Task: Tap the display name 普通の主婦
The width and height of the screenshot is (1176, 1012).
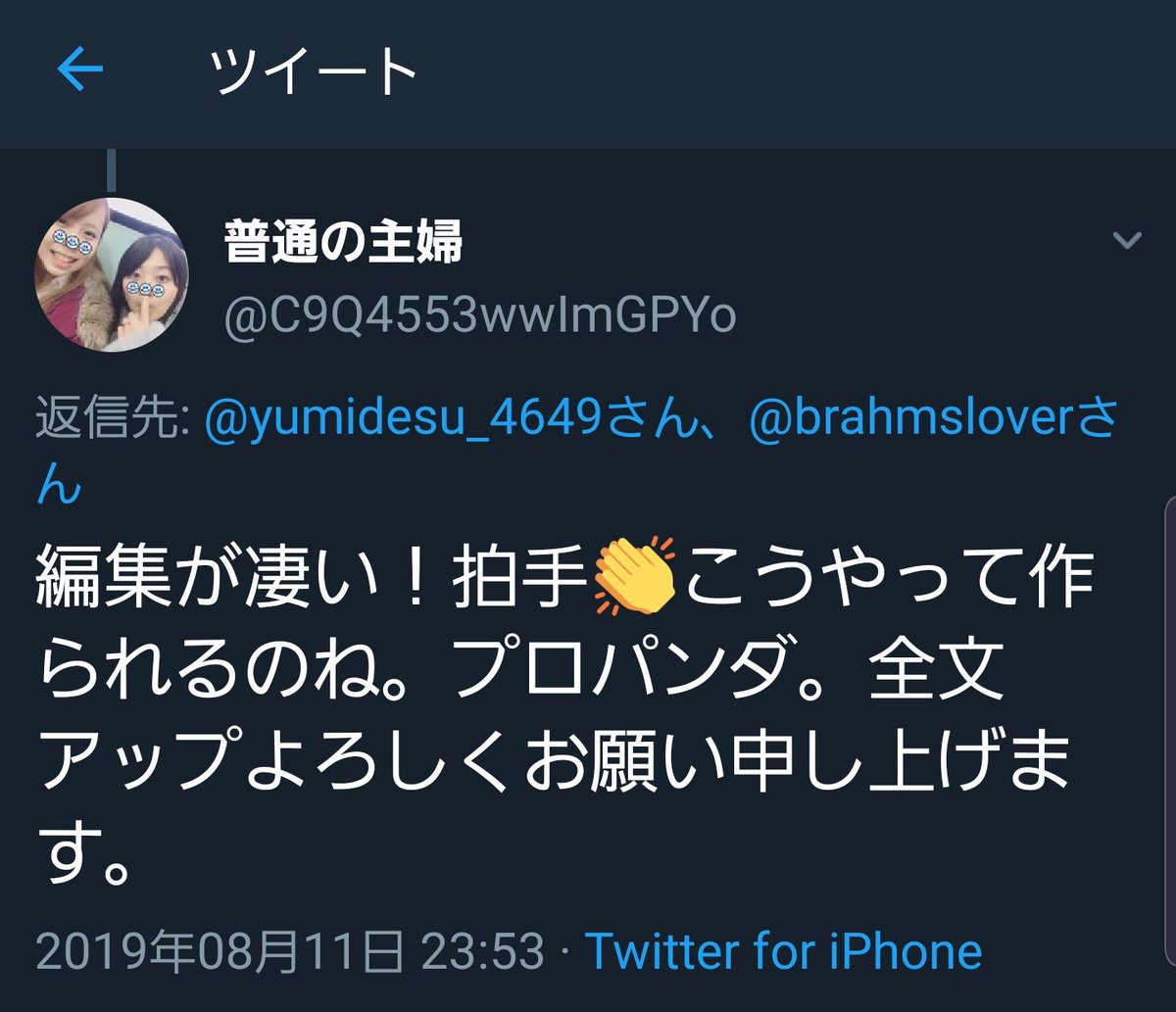Action: coord(344,242)
